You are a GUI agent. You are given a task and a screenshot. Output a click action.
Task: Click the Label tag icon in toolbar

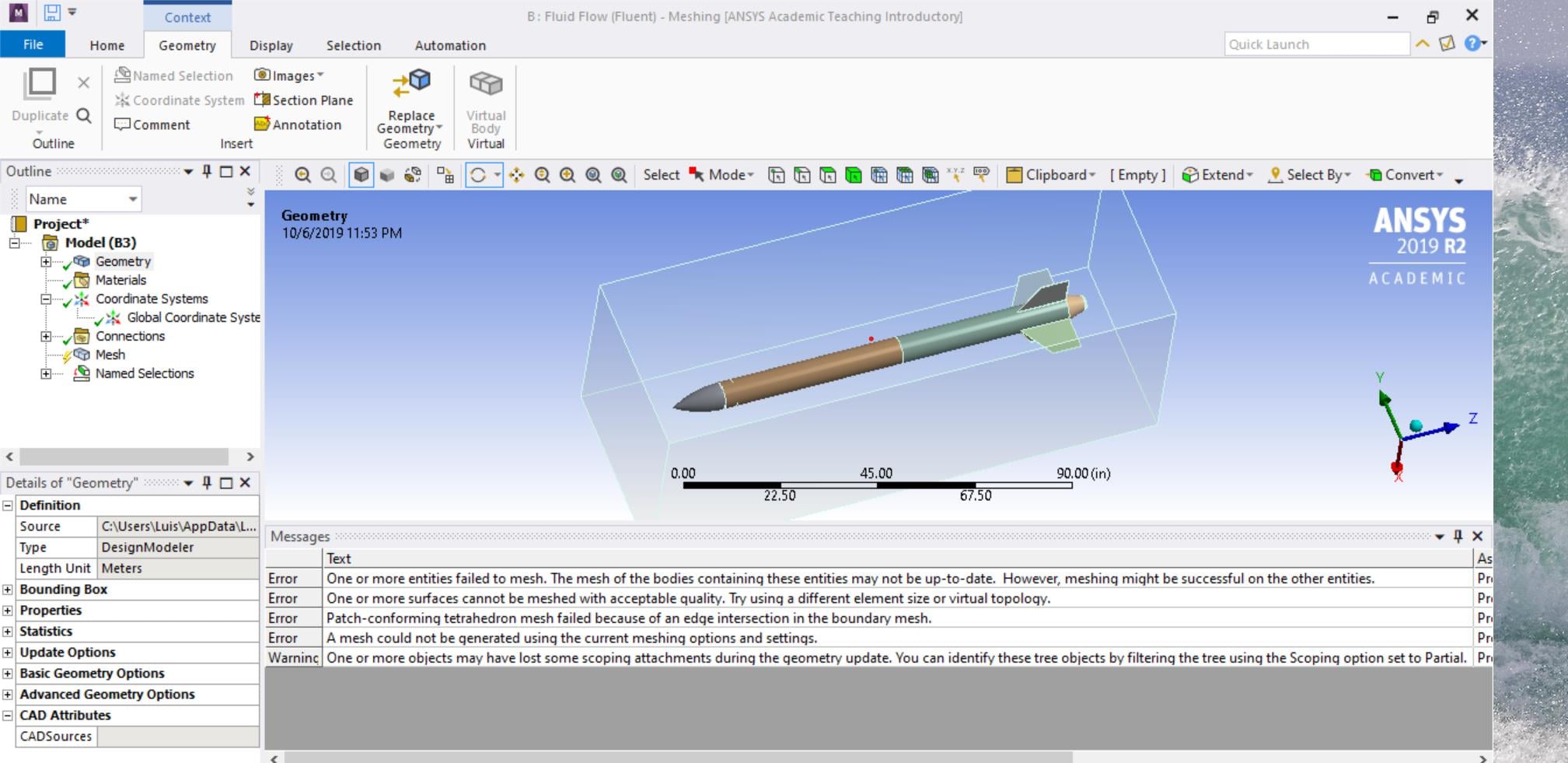coord(981,175)
